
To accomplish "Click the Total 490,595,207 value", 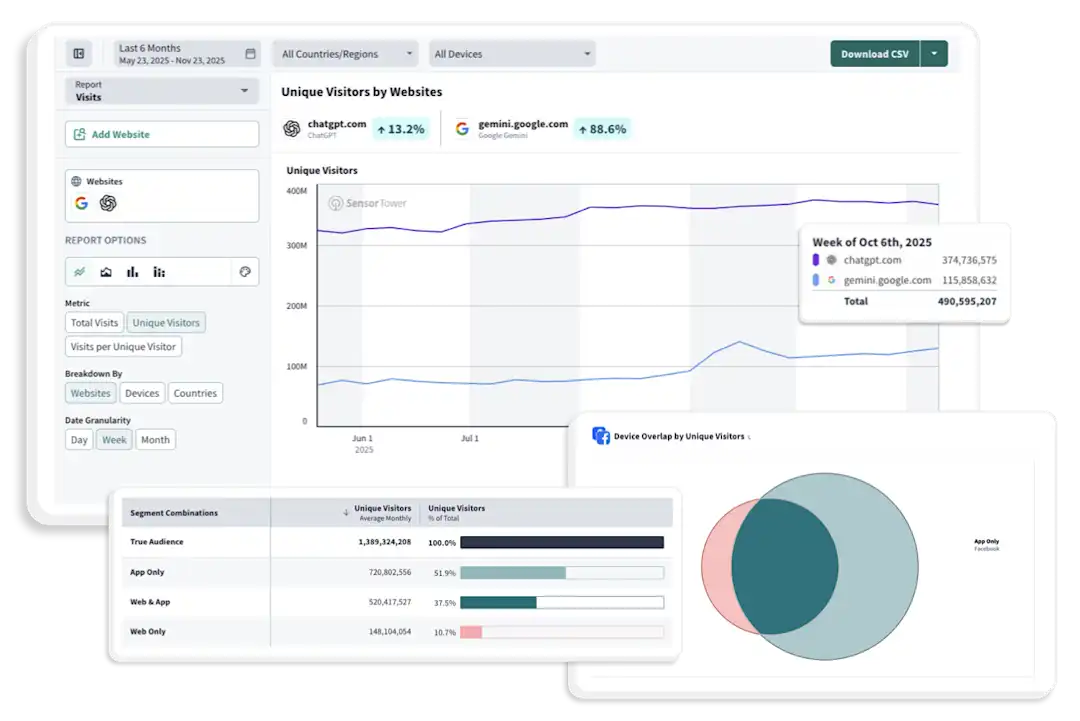I will tap(967, 301).
